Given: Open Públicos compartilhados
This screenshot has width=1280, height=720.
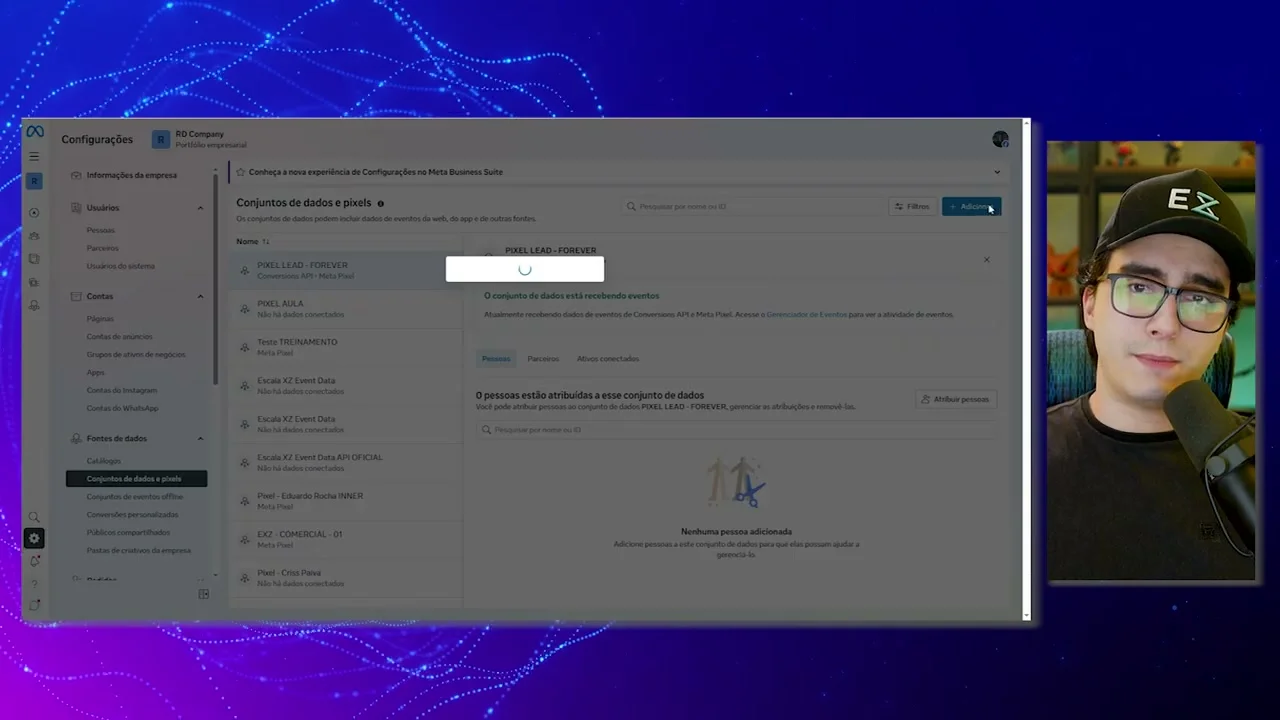Looking at the screenshot, I should coord(128,533).
